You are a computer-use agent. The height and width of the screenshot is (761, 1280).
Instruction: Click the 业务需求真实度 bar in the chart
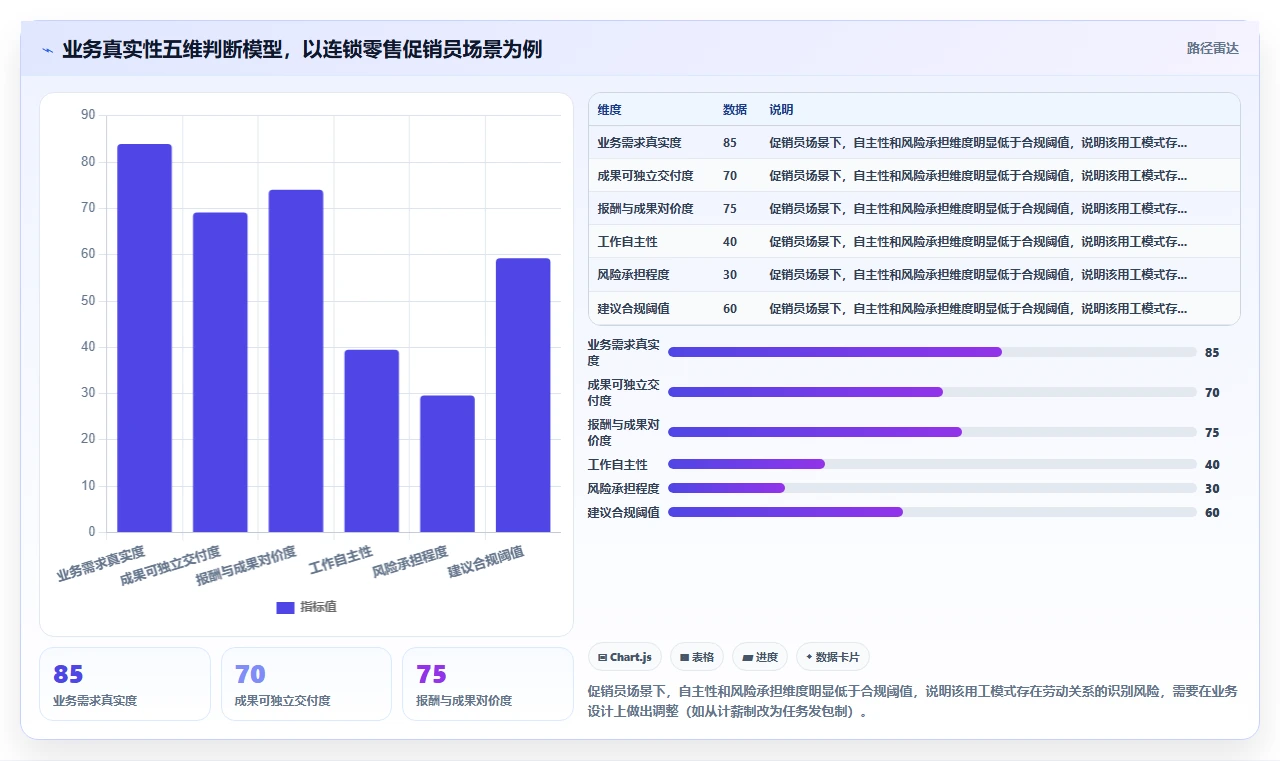coord(145,338)
